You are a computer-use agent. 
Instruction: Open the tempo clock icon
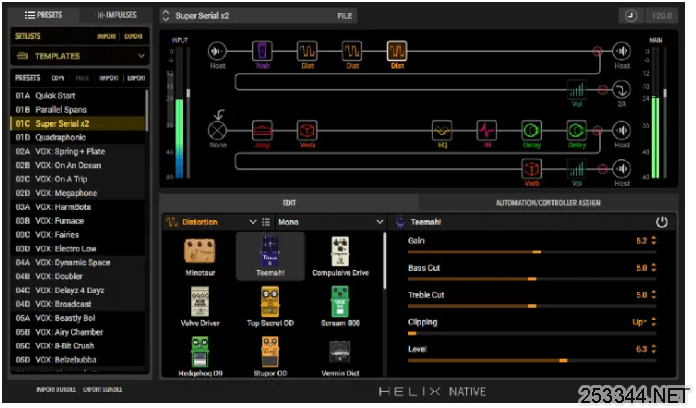(x=631, y=16)
